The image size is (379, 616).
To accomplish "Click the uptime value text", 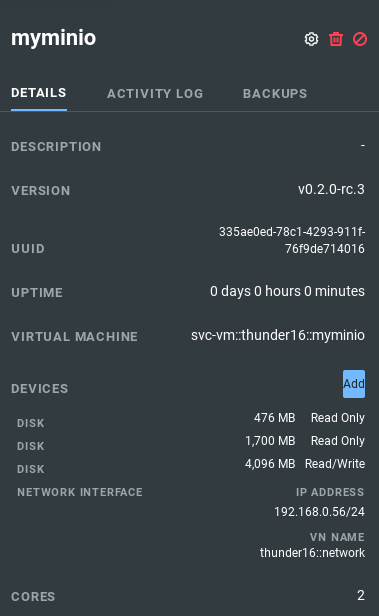I will point(287,292).
